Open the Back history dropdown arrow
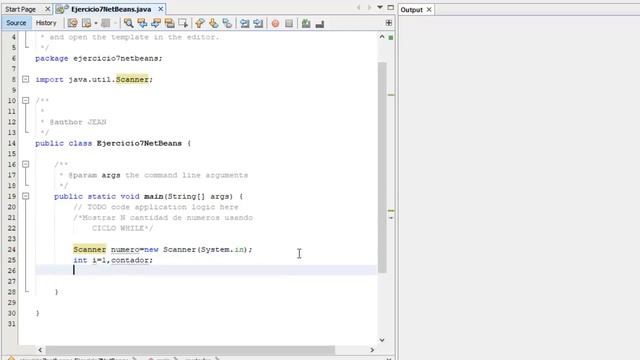 coord(96,23)
